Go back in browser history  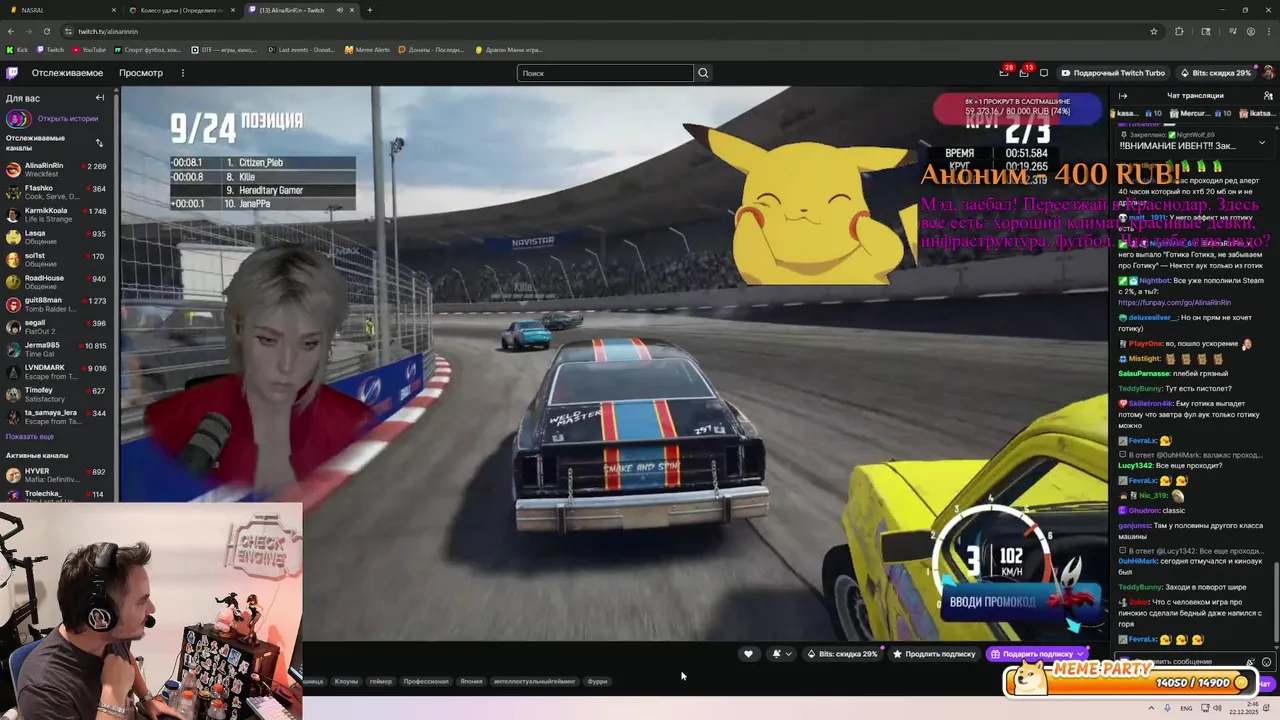pyautogui.click(x=11, y=31)
